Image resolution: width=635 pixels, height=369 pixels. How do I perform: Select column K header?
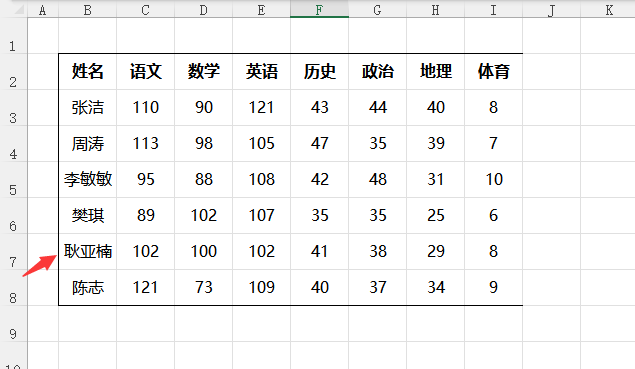[607, 10]
